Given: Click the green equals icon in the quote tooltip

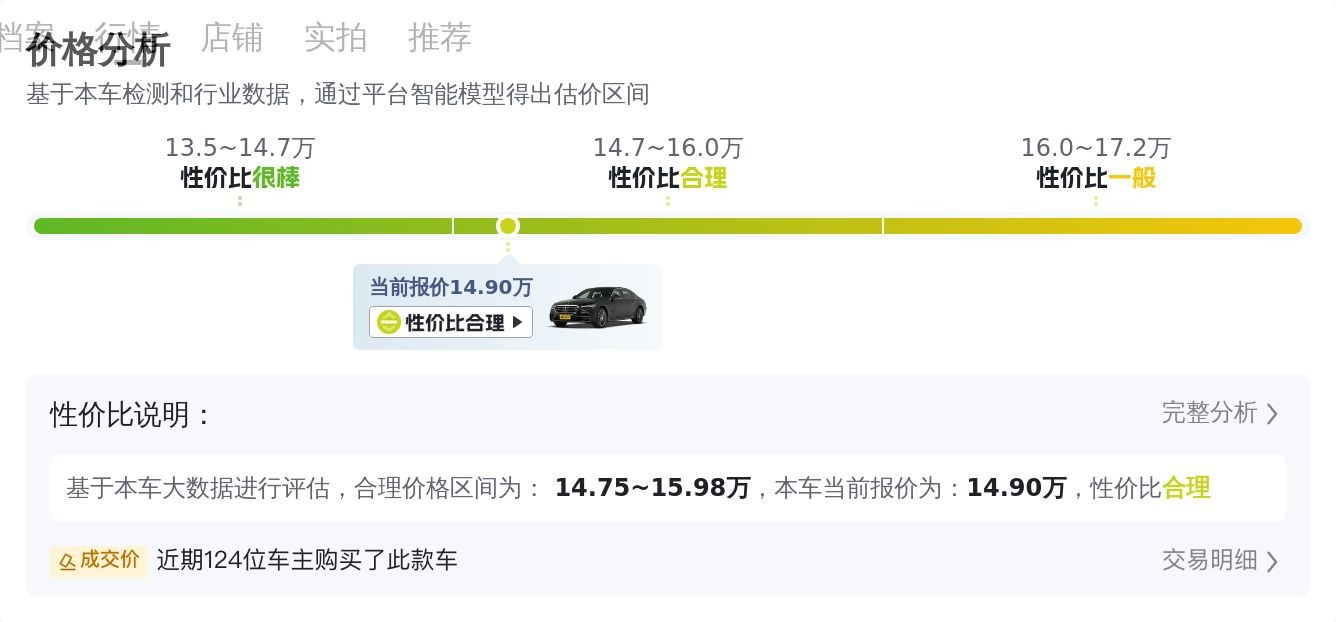Looking at the screenshot, I should [x=388, y=322].
